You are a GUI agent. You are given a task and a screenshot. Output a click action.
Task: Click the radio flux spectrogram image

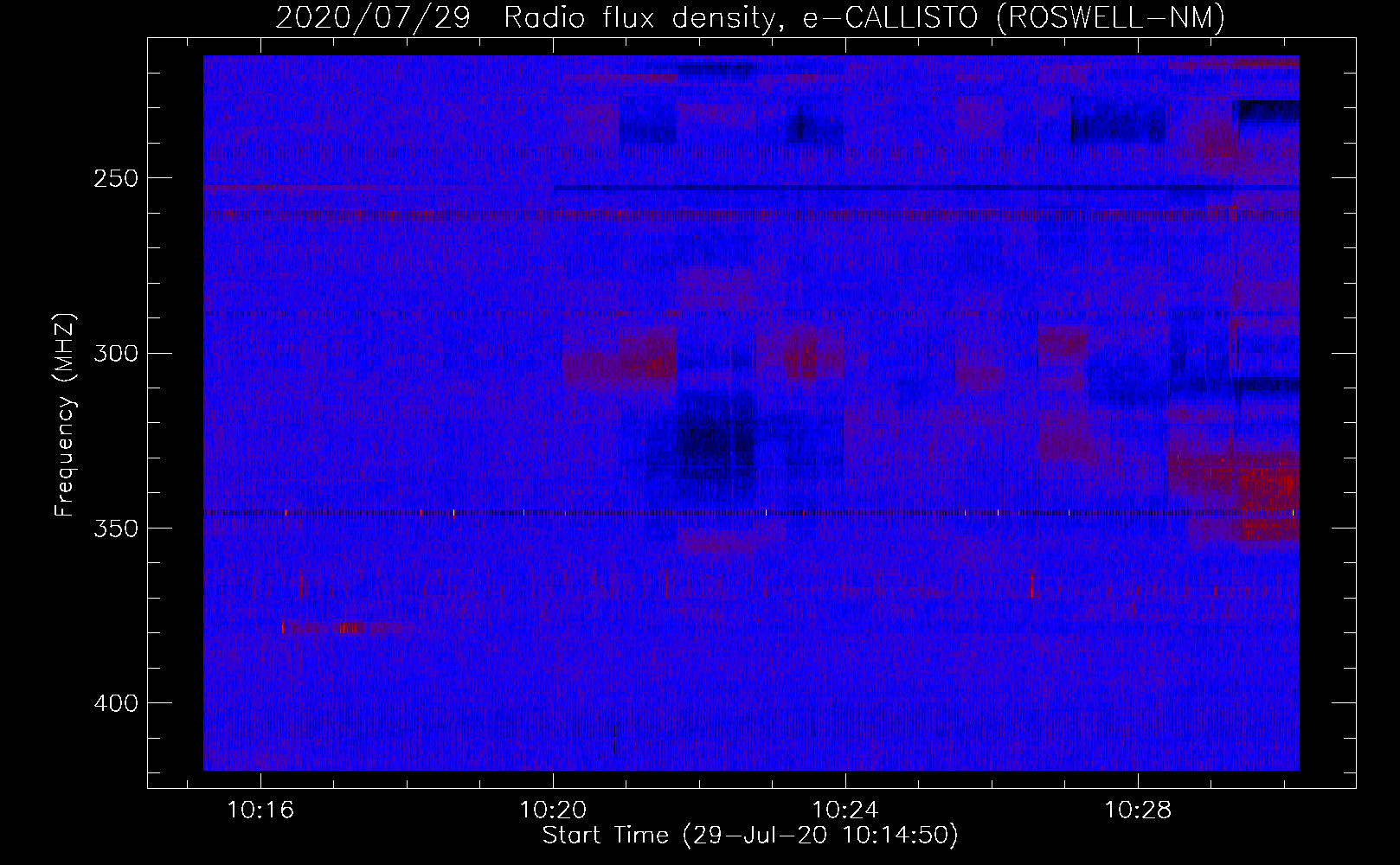[x=751, y=413]
